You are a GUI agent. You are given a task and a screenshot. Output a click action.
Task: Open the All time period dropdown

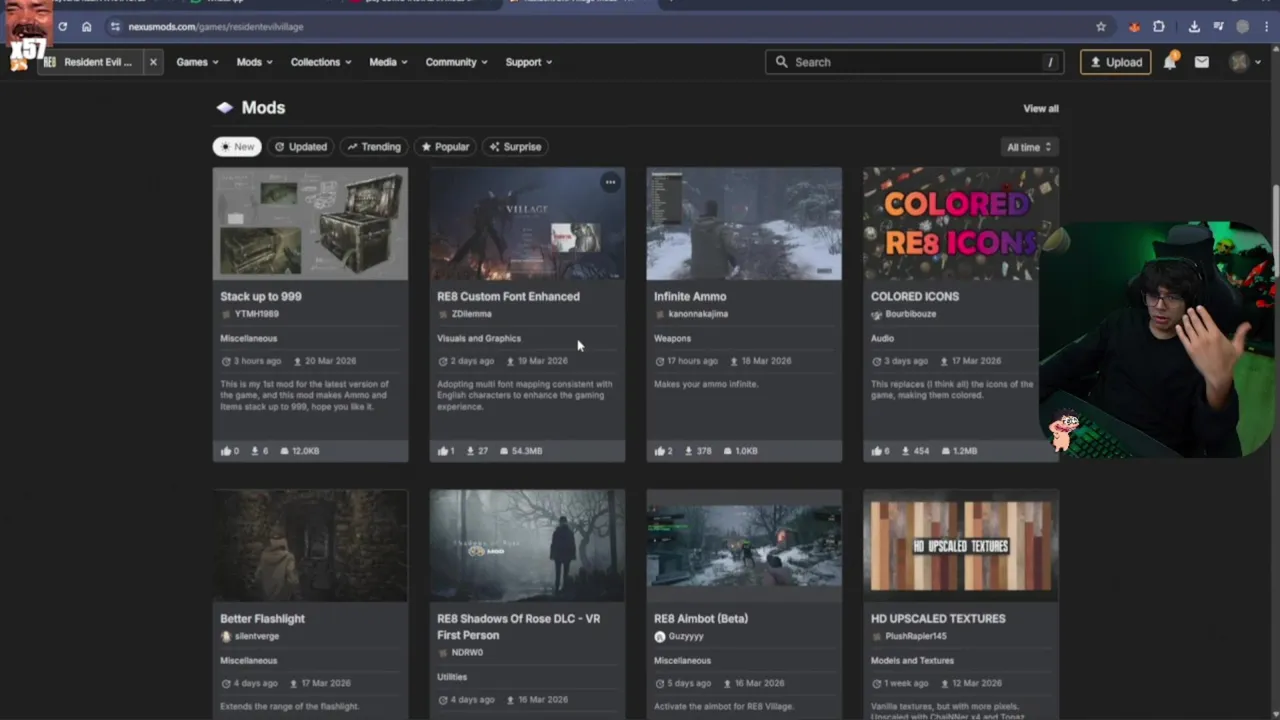[1029, 147]
